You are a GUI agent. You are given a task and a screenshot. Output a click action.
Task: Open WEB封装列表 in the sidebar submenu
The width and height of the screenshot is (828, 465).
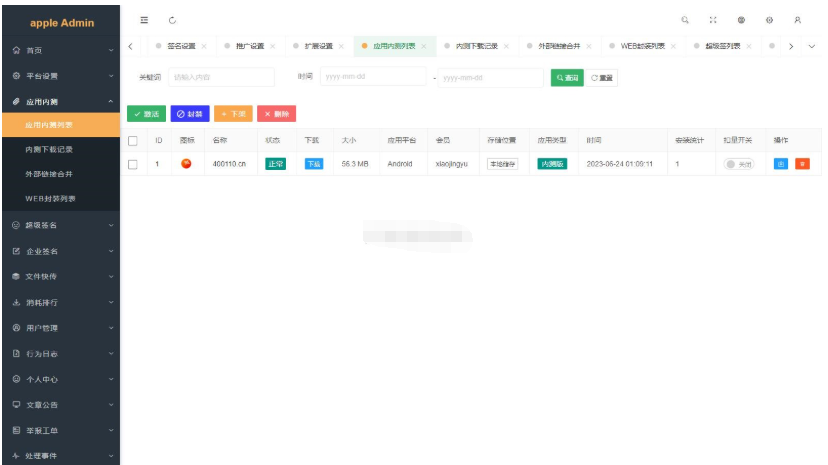coord(50,198)
